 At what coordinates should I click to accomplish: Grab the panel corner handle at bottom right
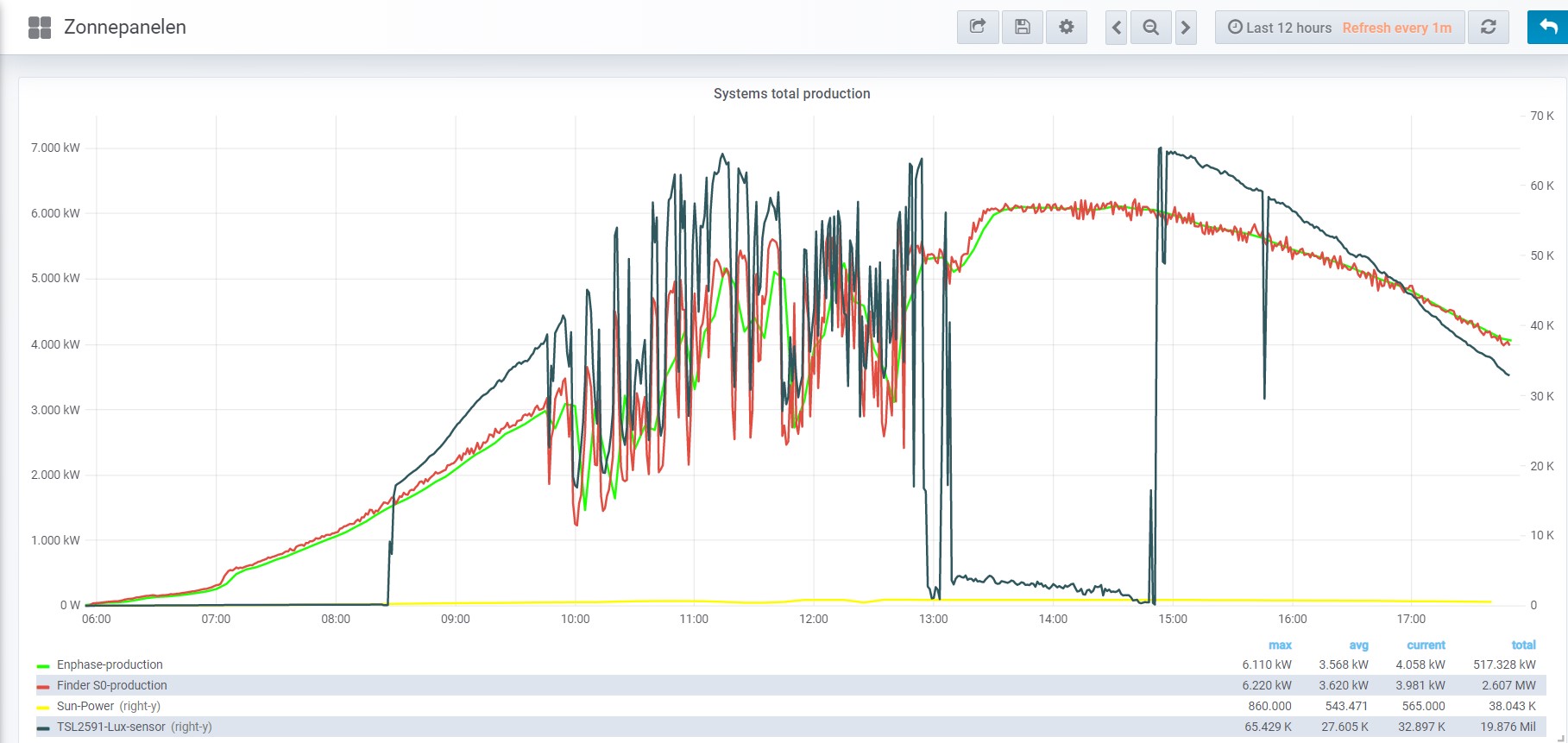coord(1560,737)
